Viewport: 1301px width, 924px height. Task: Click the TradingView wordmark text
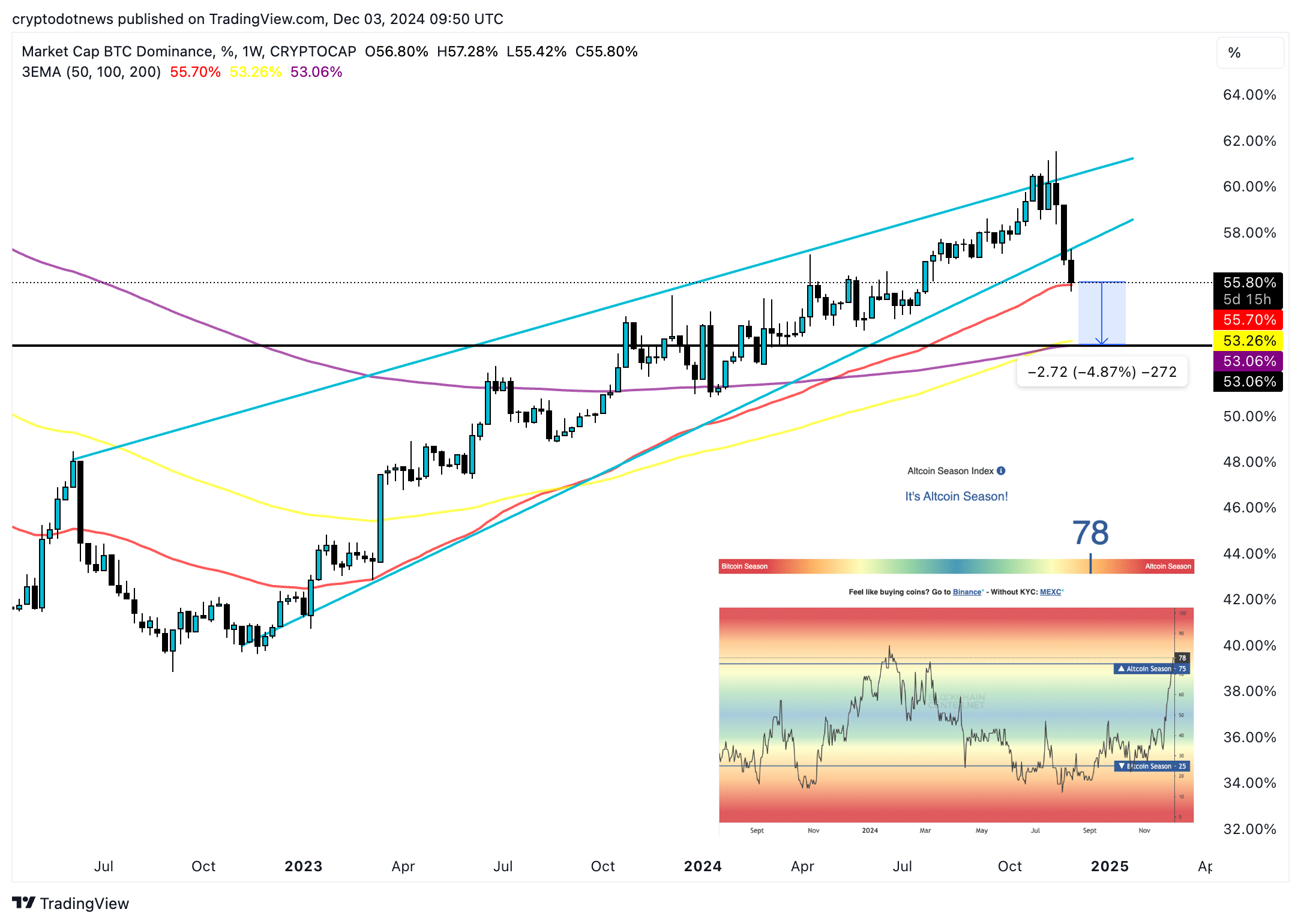tap(85, 904)
